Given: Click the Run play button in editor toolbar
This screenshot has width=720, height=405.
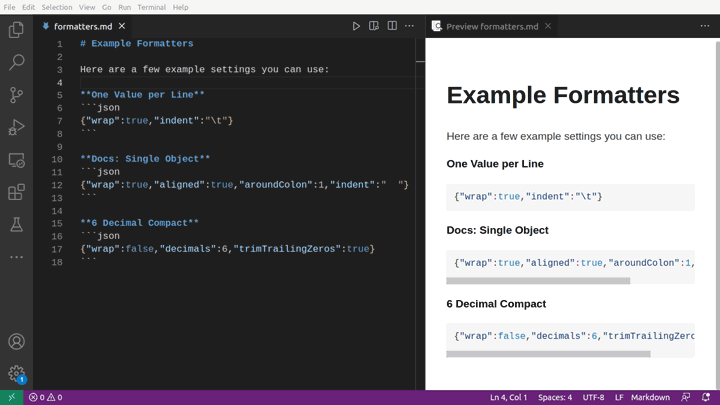Looking at the screenshot, I should pos(356,26).
